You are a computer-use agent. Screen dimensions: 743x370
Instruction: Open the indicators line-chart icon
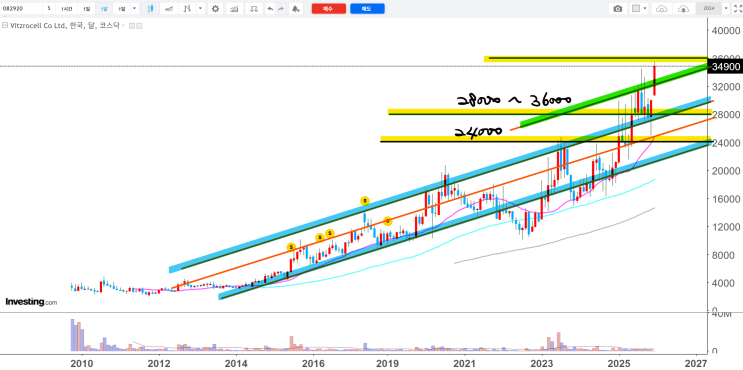click(x=169, y=9)
